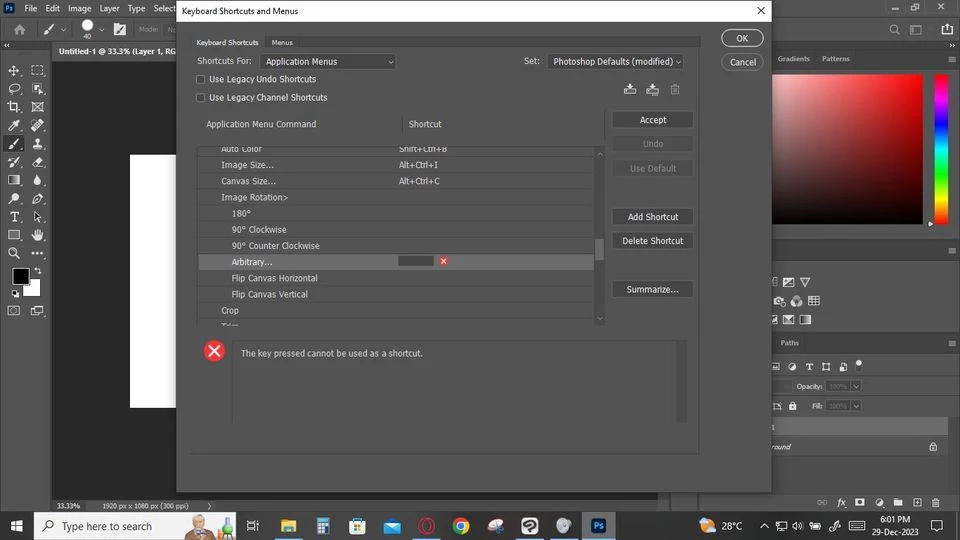
Task: Open the Patterns panel tab
Action: click(836, 59)
